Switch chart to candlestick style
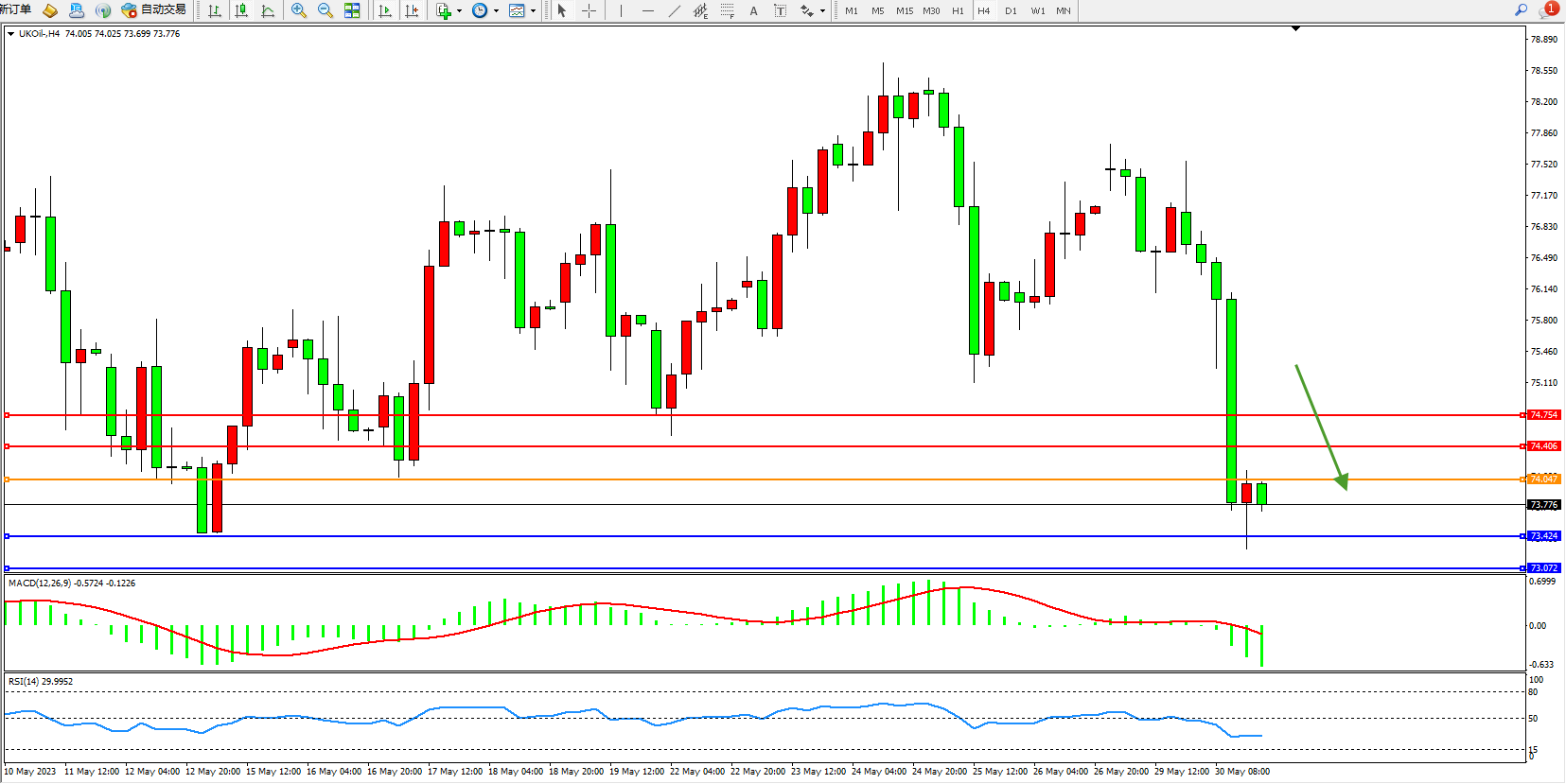 coord(241,10)
